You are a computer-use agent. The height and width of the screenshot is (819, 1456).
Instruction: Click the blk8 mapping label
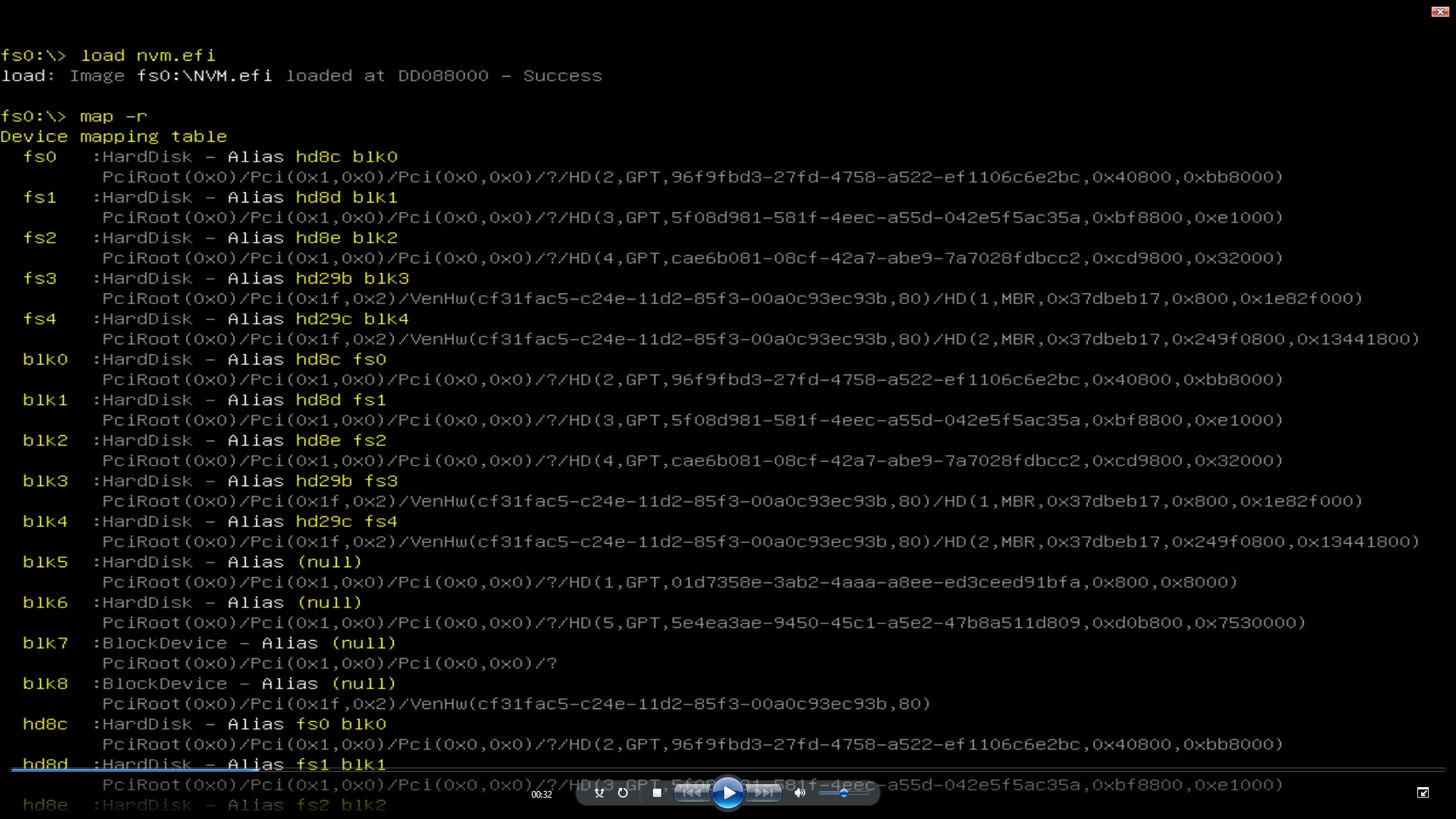point(45,683)
